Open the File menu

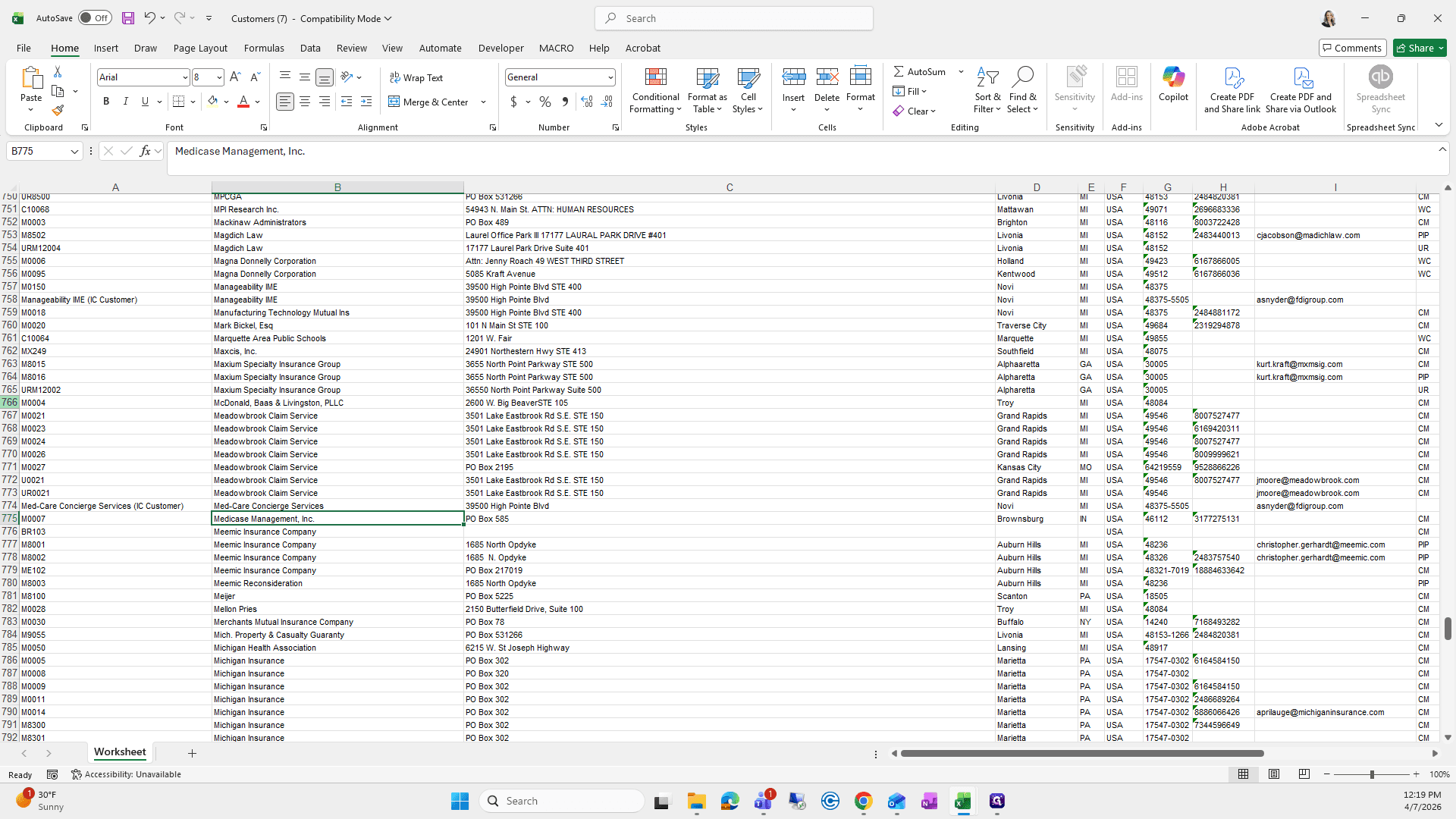[x=24, y=48]
